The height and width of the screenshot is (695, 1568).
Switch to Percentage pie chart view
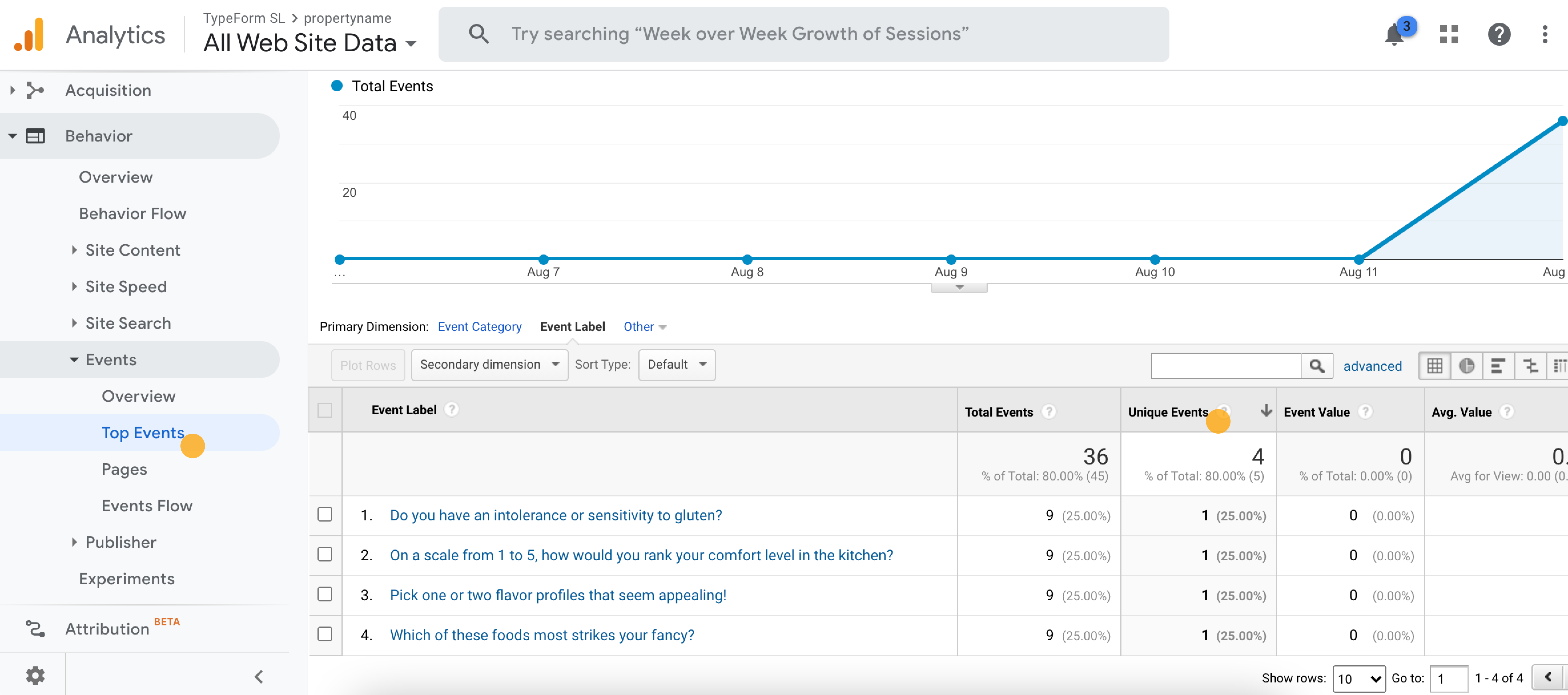(1466, 365)
